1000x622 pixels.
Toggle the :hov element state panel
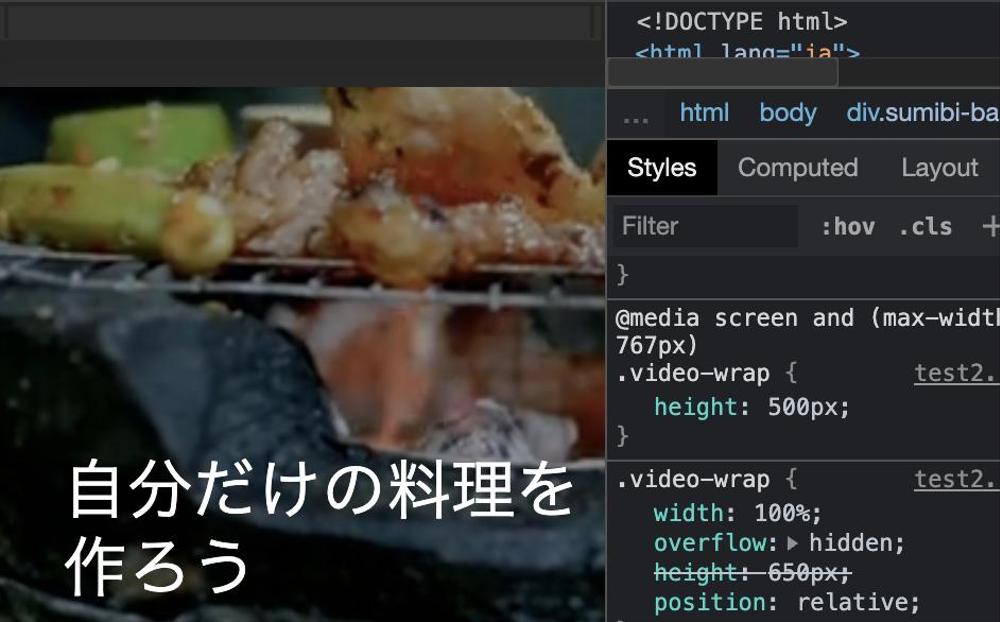848,226
